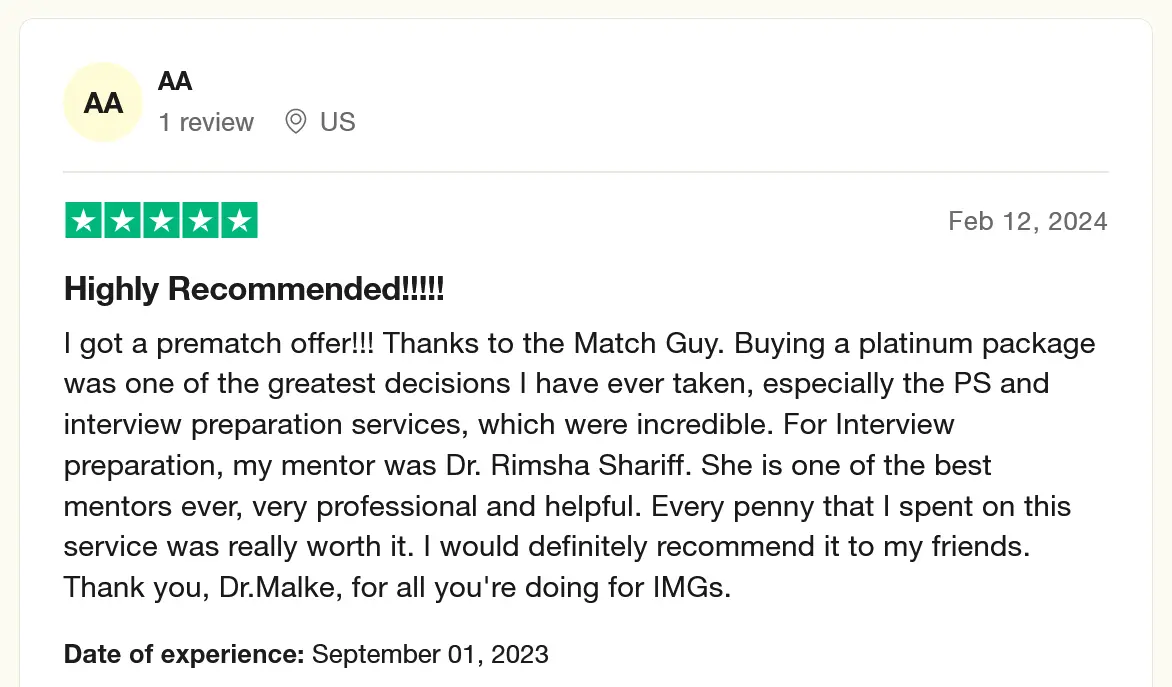Click the Feb 12, 2024 review date
This screenshot has width=1172, height=687.
[x=1027, y=221]
